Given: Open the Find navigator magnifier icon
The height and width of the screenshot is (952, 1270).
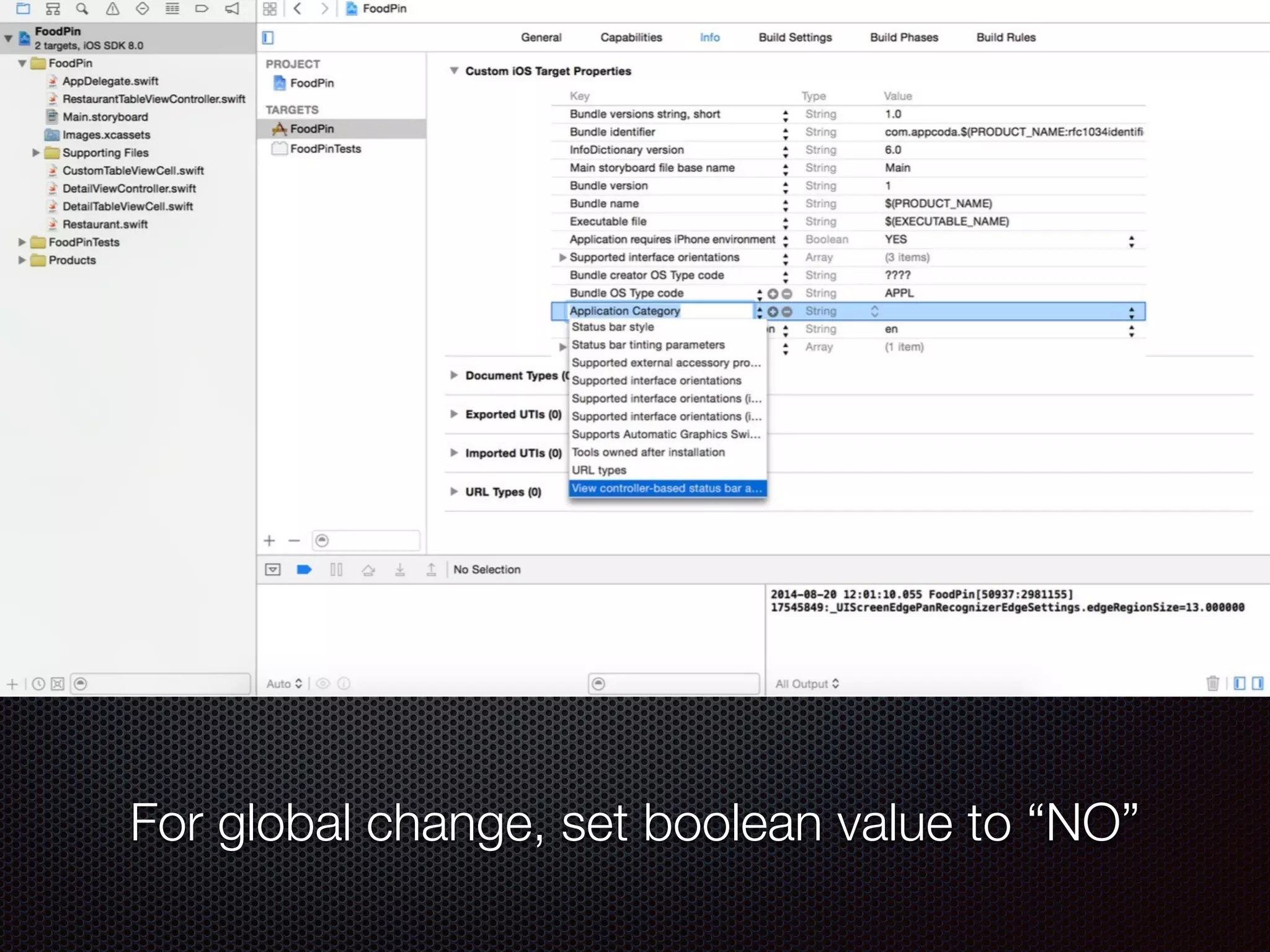Looking at the screenshot, I should tap(82, 9).
